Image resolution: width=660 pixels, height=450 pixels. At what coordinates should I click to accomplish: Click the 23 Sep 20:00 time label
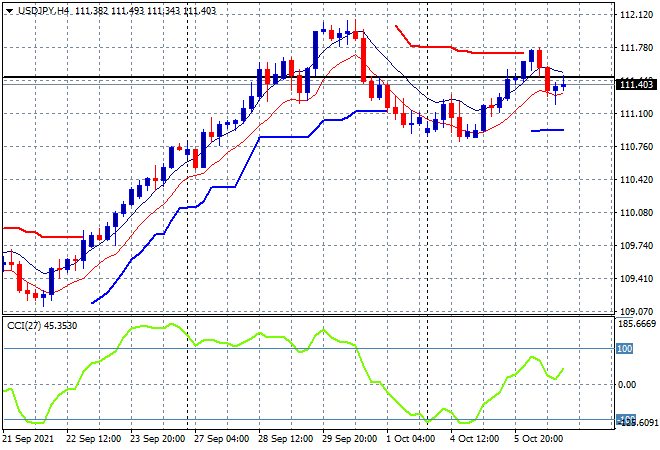pyautogui.click(x=157, y=439)
